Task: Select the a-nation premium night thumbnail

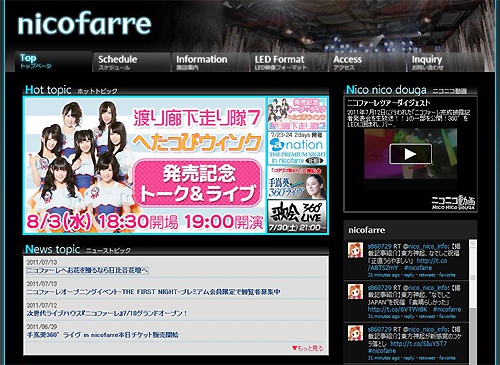Action: (x=297, y=148)
